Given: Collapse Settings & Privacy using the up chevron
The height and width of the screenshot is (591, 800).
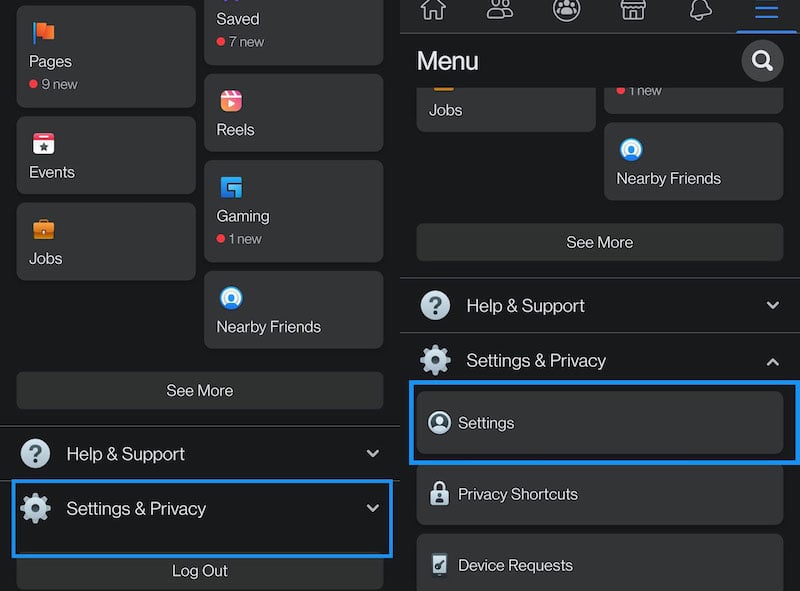Looking at the screenshot, I should click(773, 362).
